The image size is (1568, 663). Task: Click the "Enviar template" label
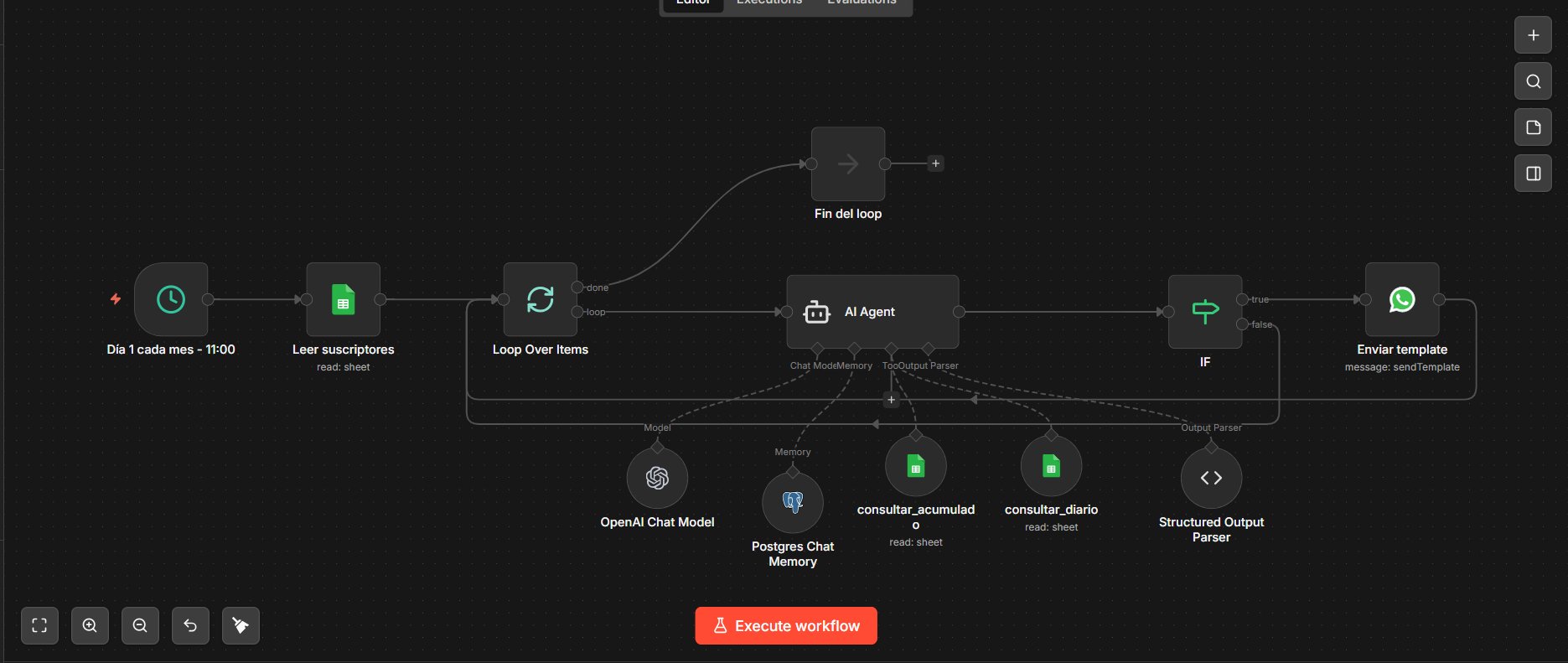point(1402,350)
